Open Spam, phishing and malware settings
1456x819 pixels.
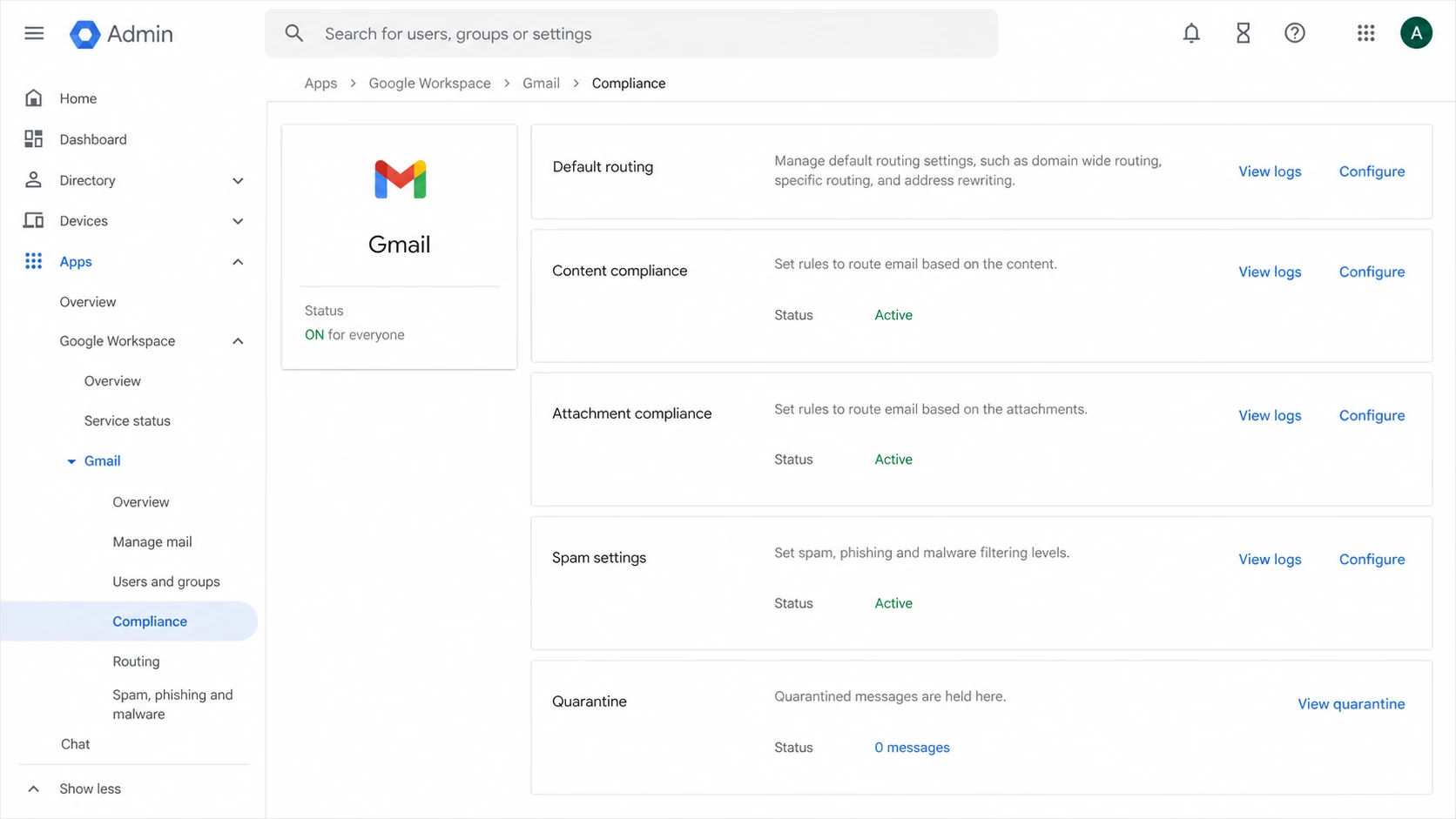click(172, 704)
